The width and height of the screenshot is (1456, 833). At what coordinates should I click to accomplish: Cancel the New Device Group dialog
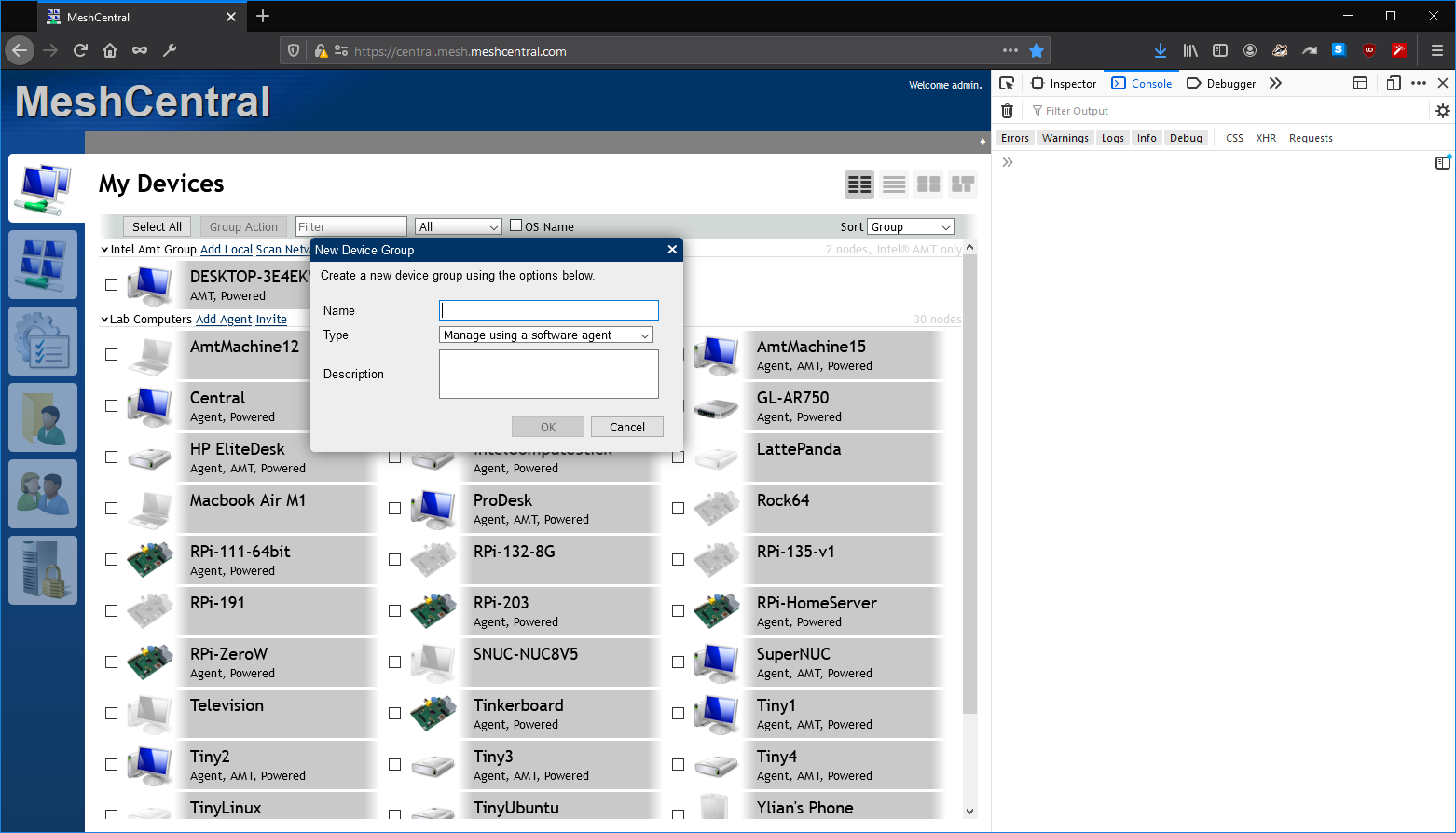626,426
